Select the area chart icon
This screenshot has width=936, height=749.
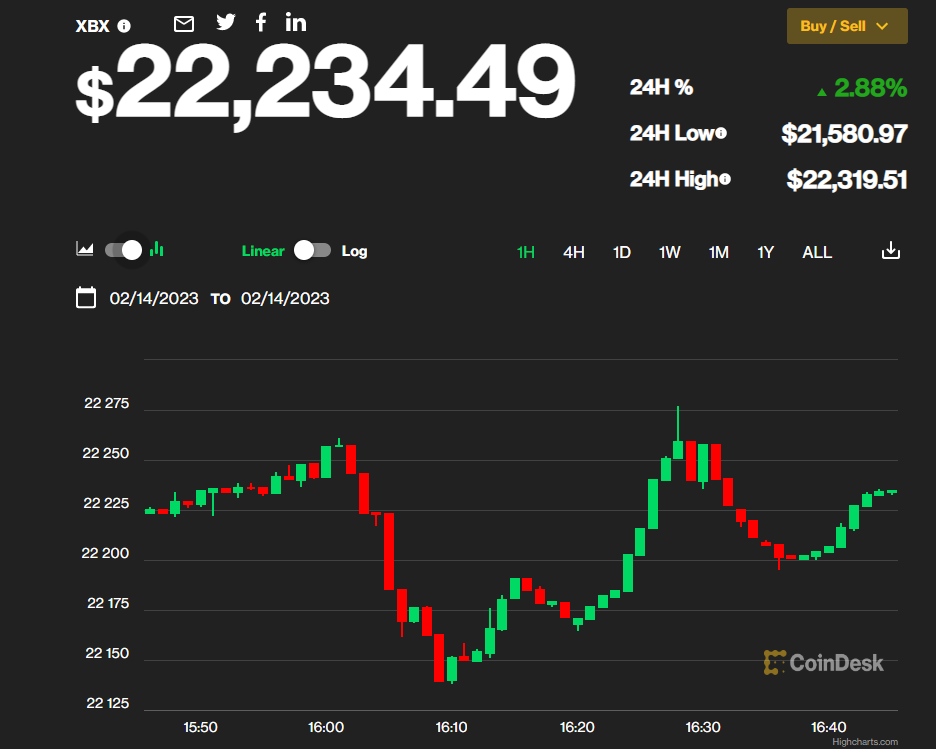pos(85,249)
